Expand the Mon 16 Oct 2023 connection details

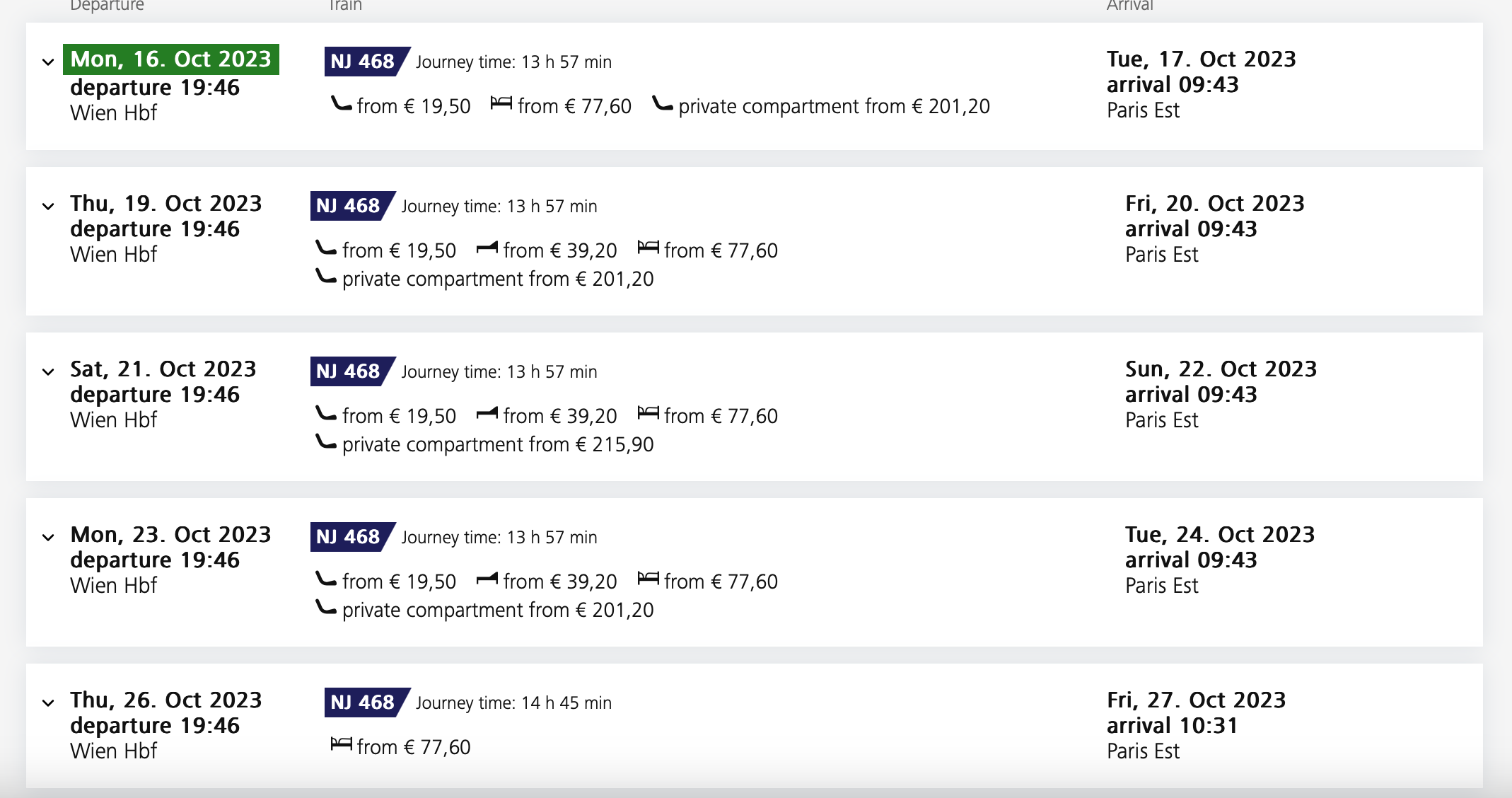click(x=48, y=62)
